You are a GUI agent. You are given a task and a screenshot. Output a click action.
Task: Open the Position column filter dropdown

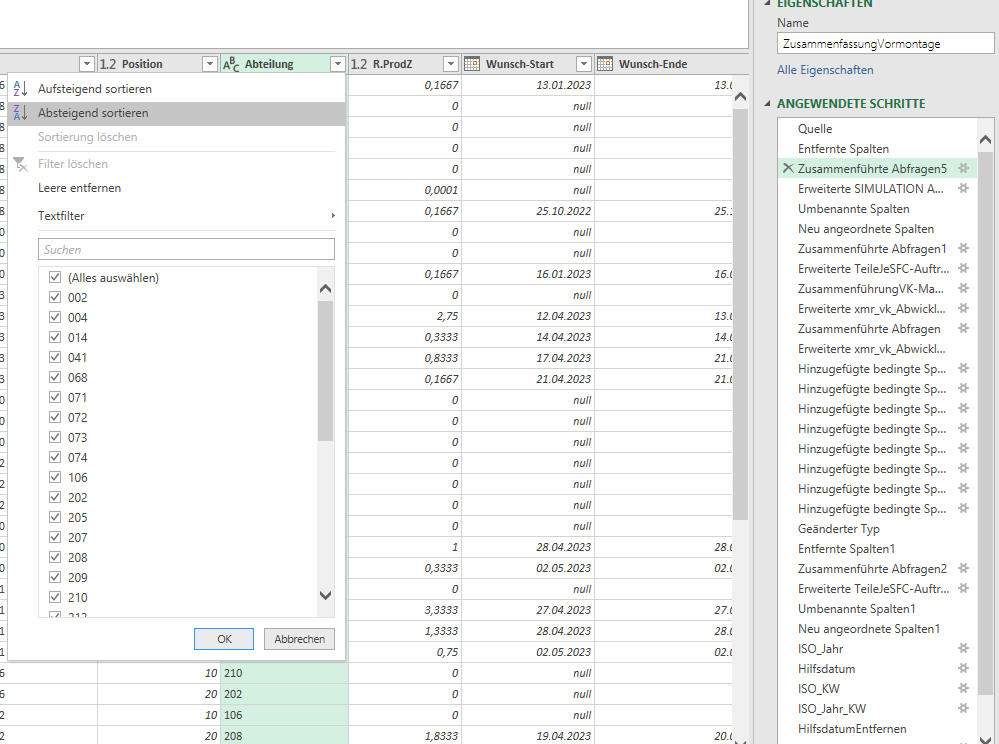[x=210, y=64]
